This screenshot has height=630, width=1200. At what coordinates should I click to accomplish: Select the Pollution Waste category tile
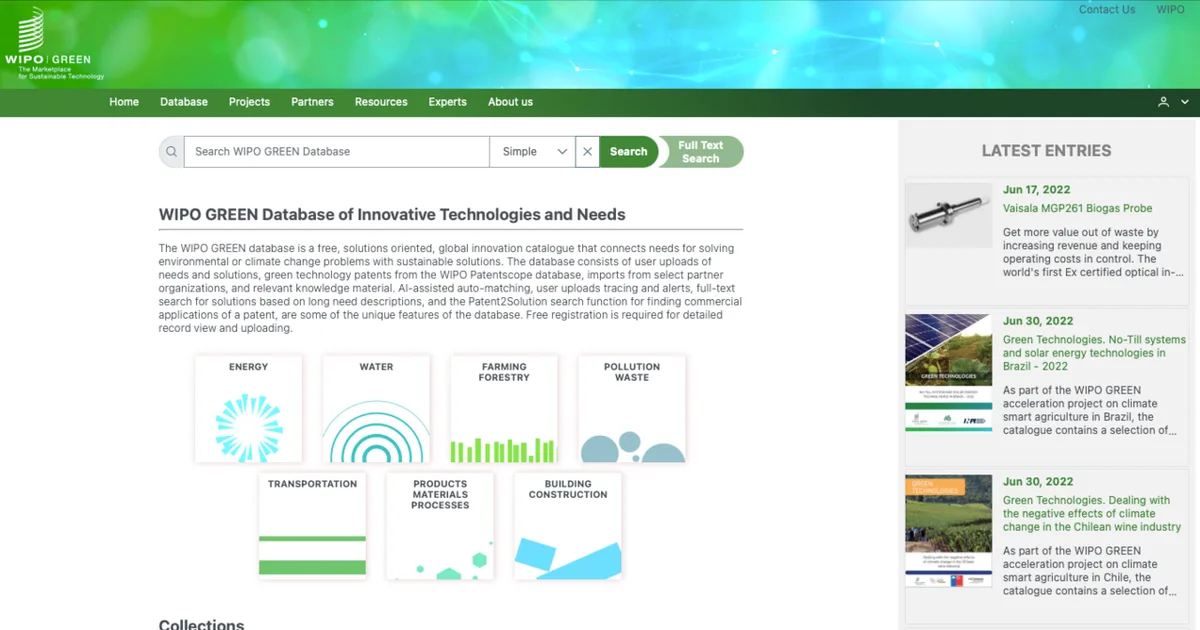pos(632,409)
